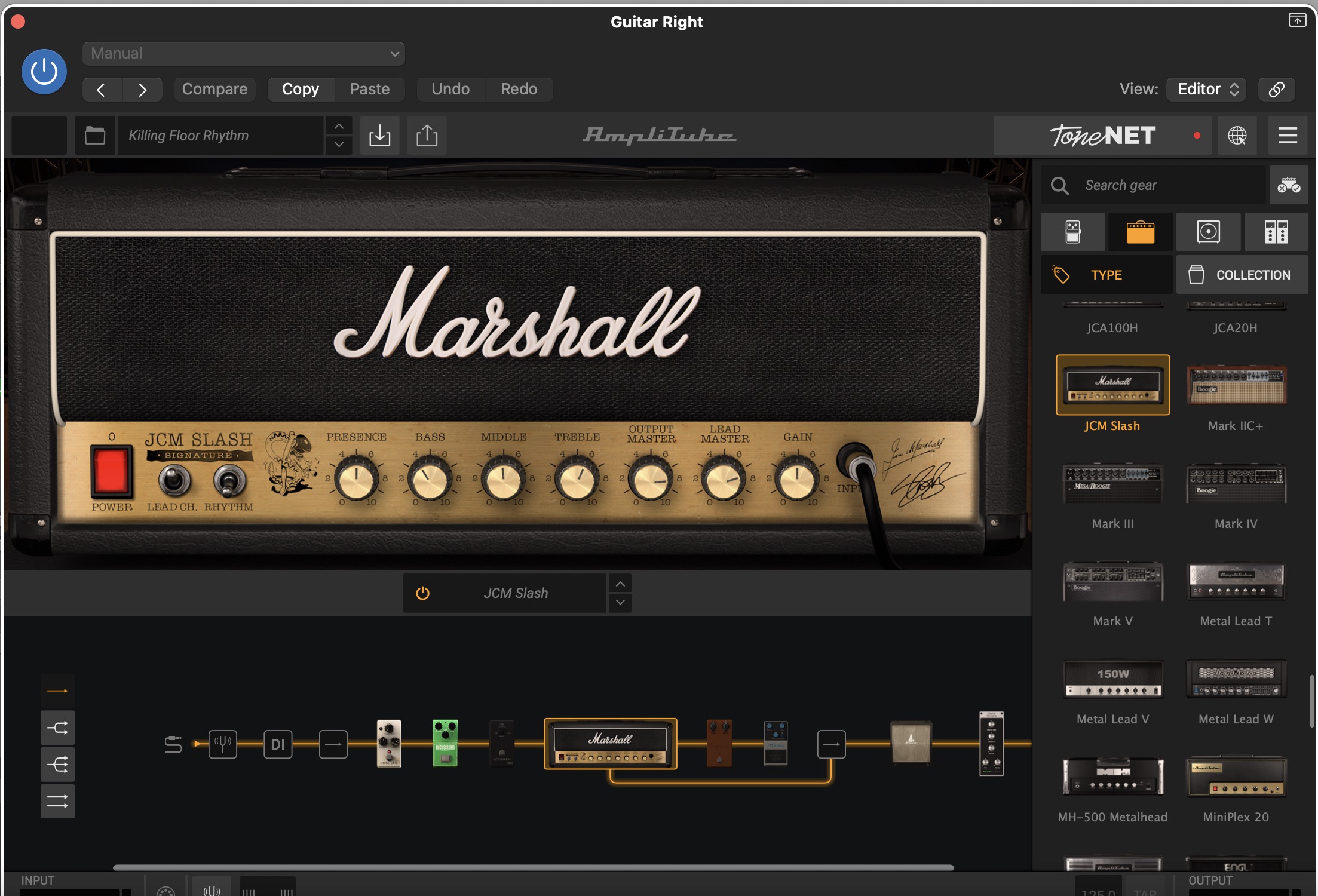Click the export preset share icon
Screen dimensions: 1318x896
(427, 136)
